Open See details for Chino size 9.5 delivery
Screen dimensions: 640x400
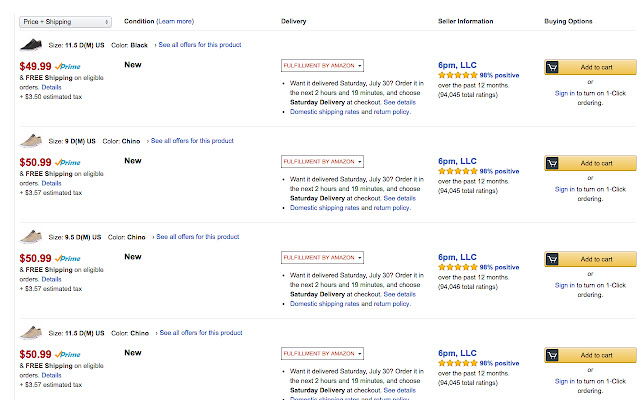400,294
